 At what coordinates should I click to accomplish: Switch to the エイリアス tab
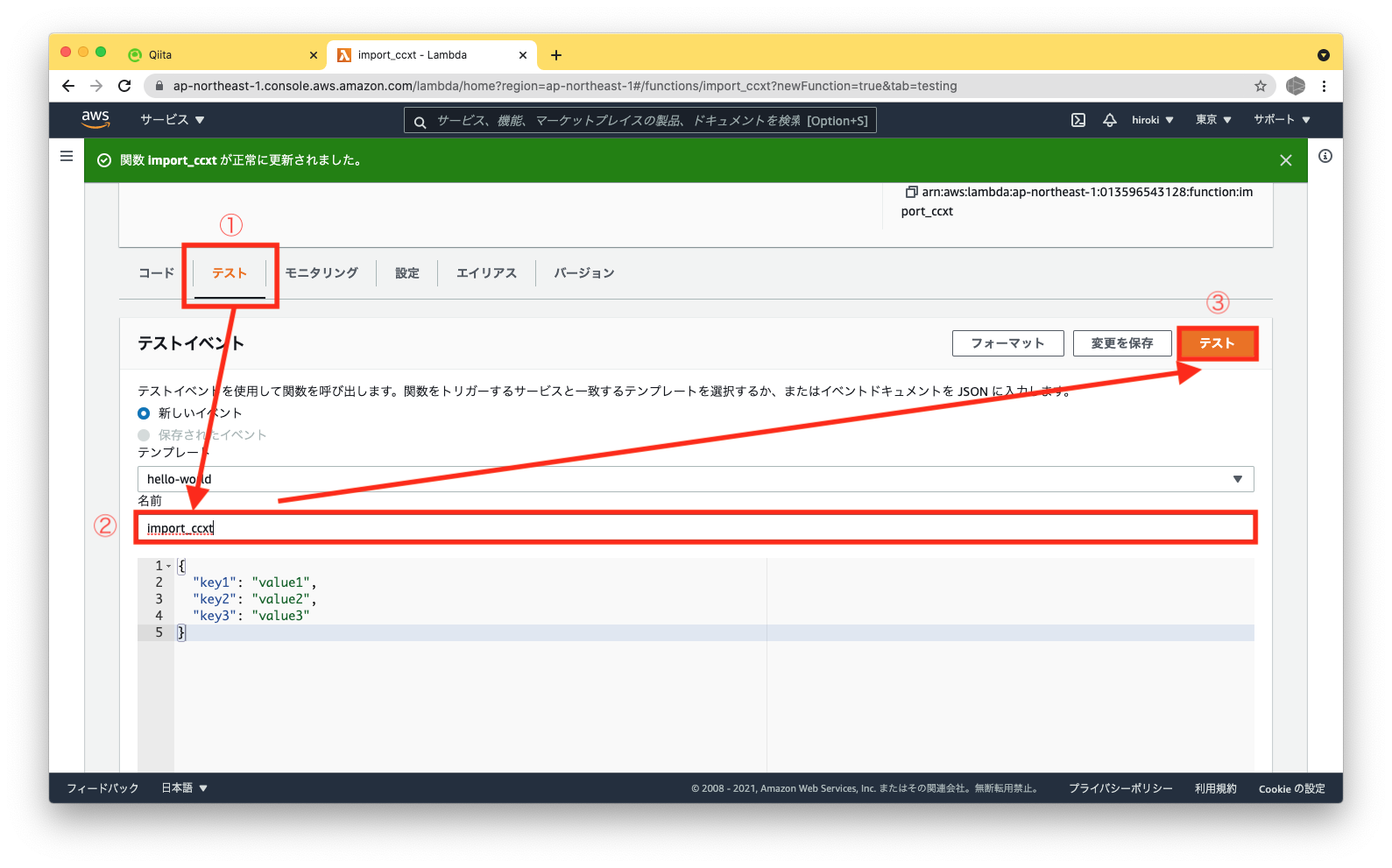(x=486, y=273)
